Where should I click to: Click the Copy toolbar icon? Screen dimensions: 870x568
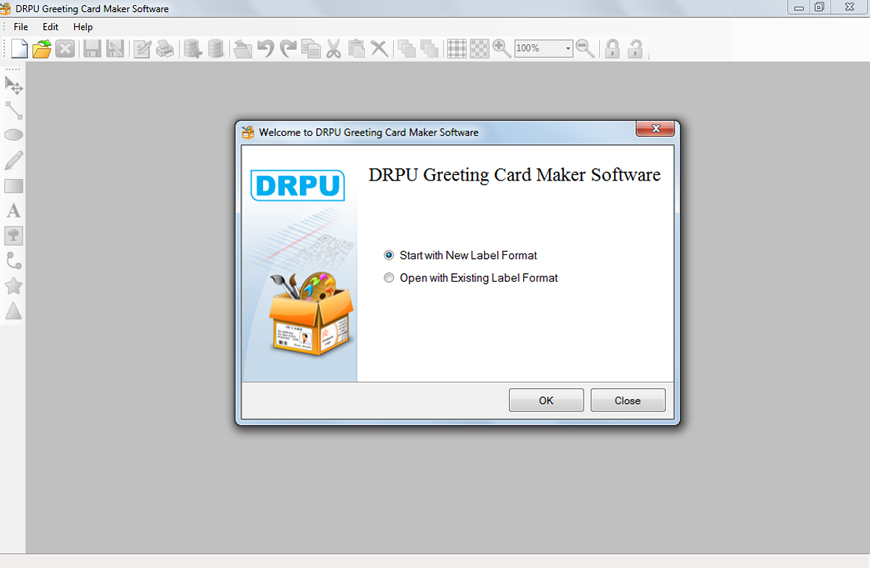(311, 49)
